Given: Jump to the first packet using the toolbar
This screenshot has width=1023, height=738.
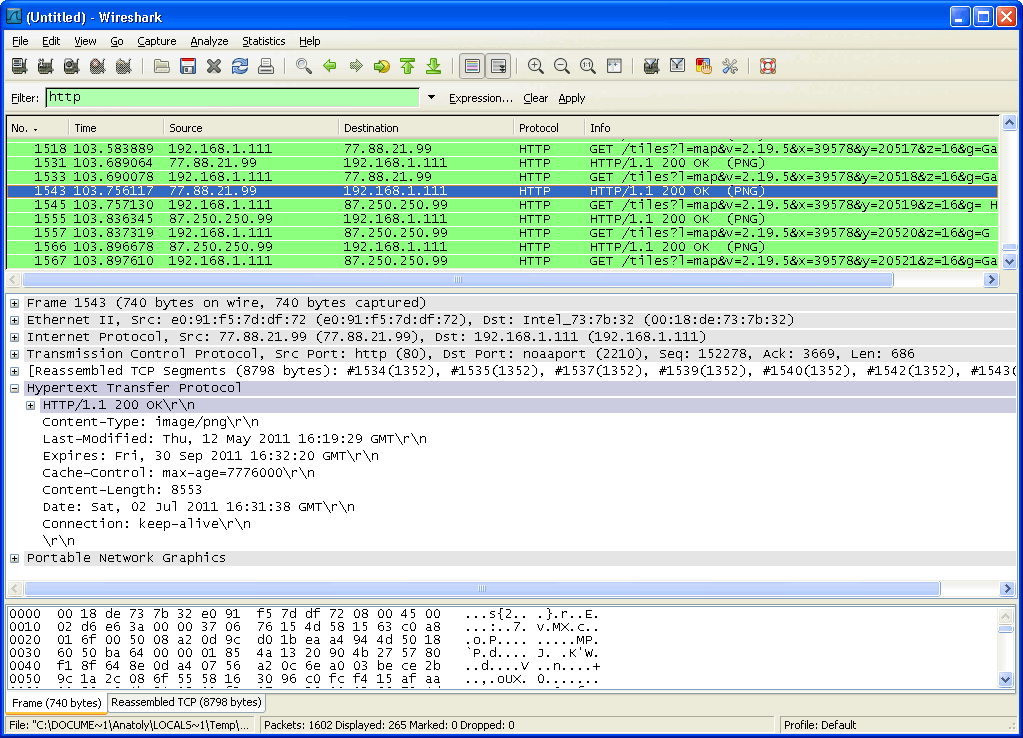Looking at the screenshot, I should tap(407, 67).
